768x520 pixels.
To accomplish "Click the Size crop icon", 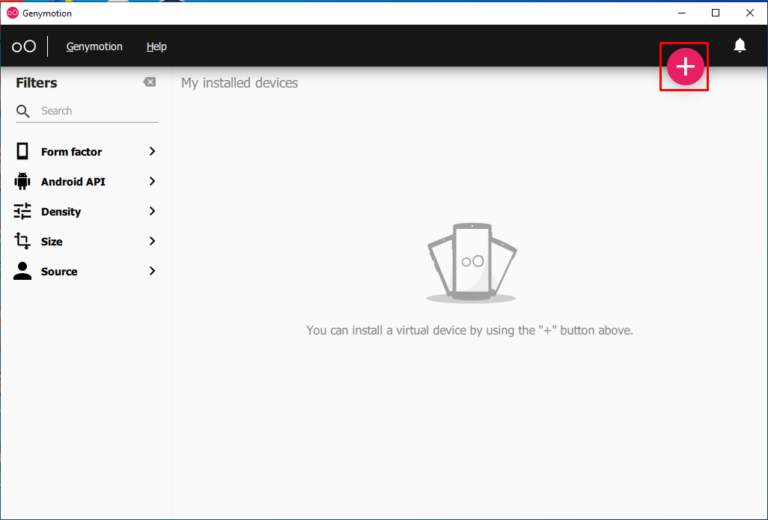I will tap(22, 241).
